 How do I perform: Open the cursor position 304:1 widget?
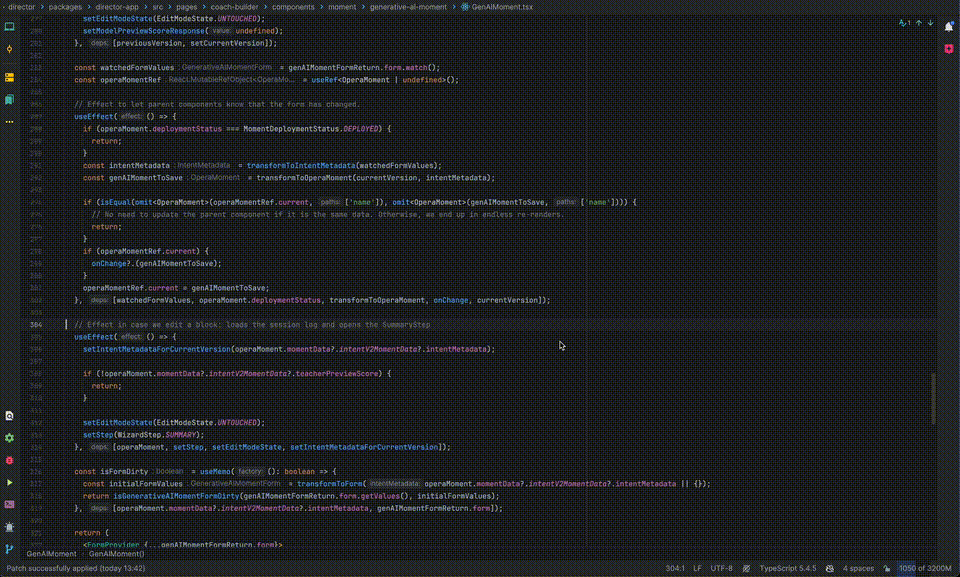675,568
